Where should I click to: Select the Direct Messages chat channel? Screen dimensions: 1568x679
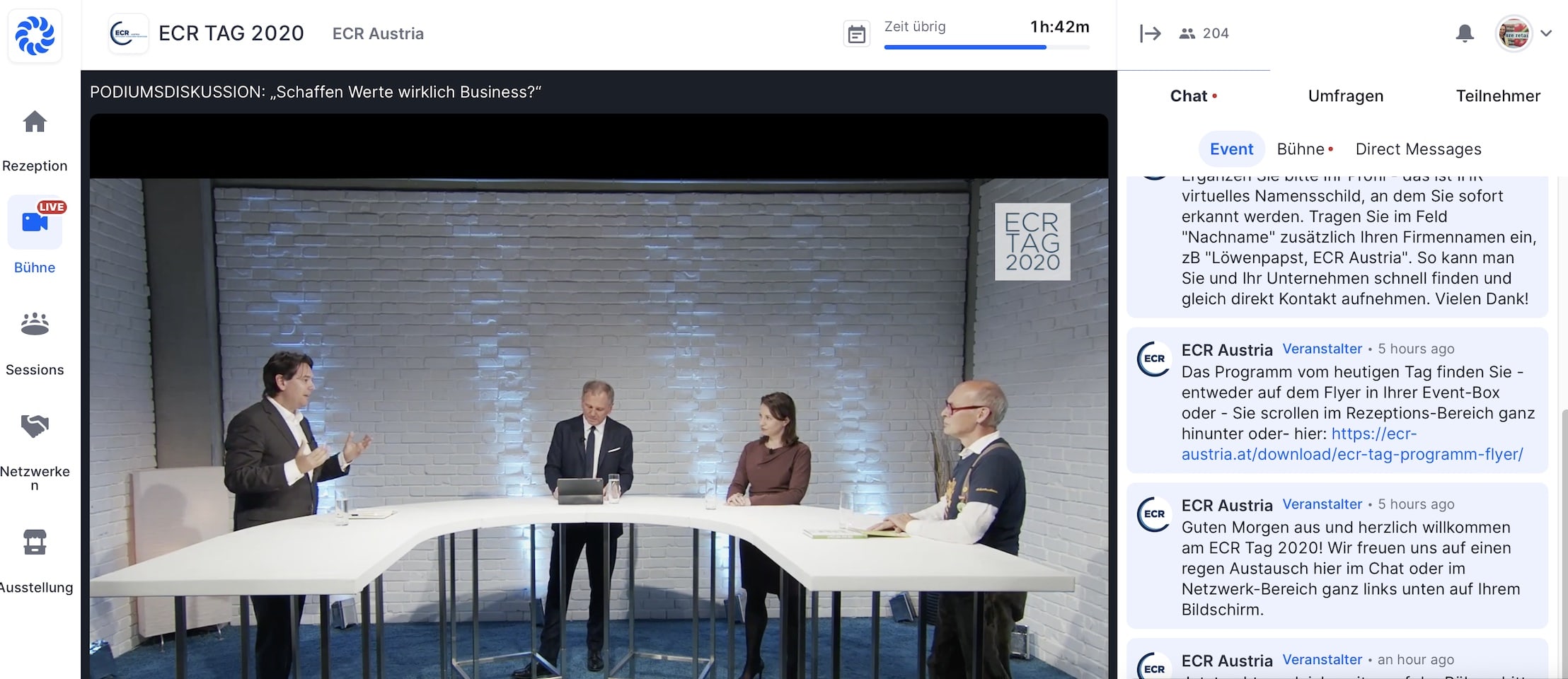point(1418,149)
